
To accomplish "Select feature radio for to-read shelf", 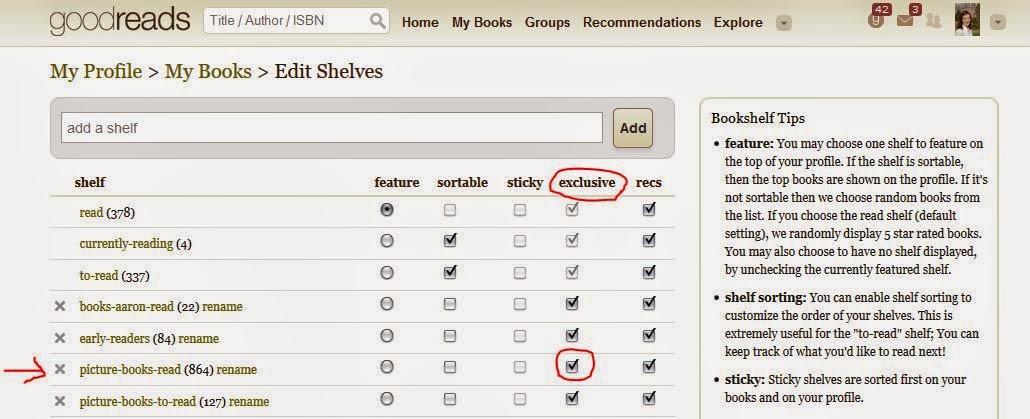I will (x=387, y=273).
